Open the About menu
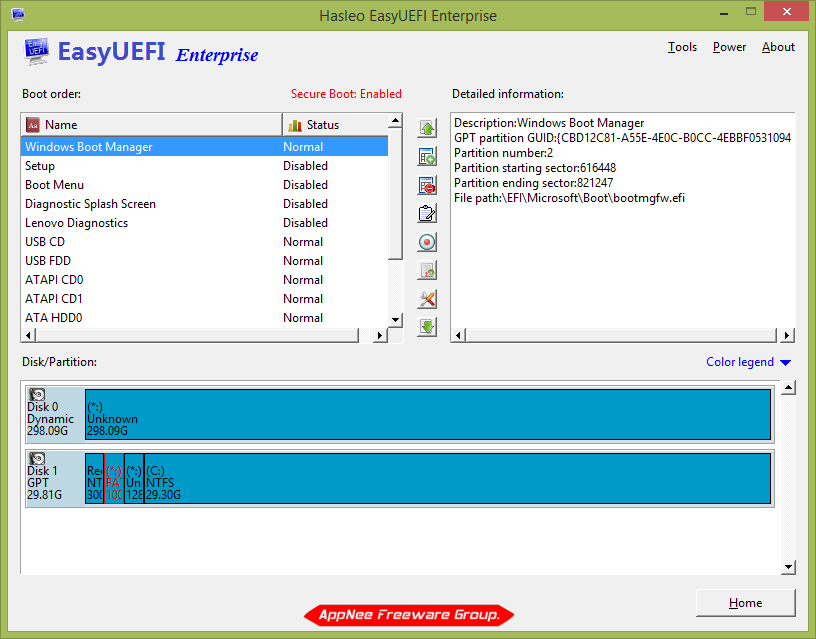 (778, 47)
